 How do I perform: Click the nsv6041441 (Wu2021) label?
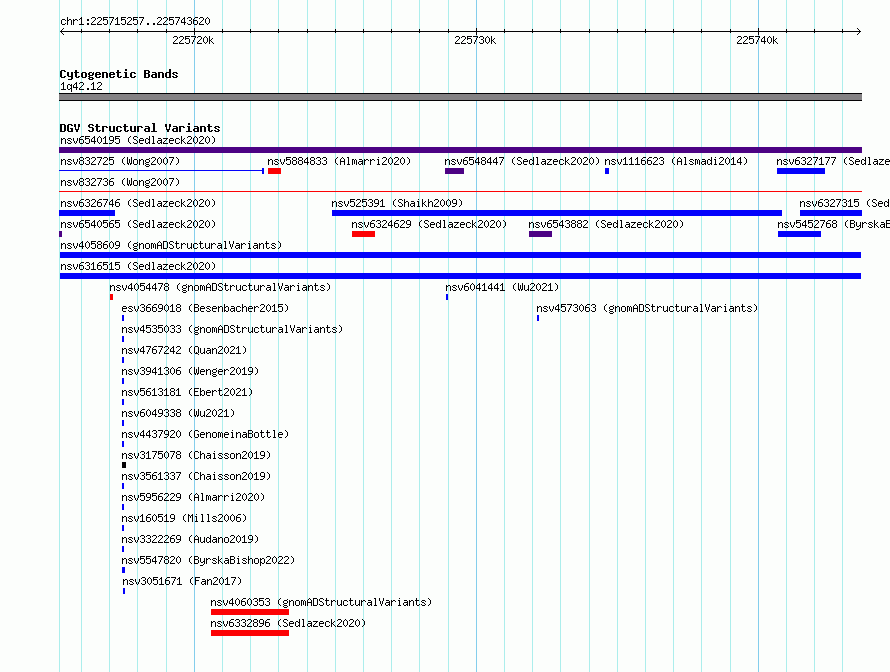[x=502, y=287]
